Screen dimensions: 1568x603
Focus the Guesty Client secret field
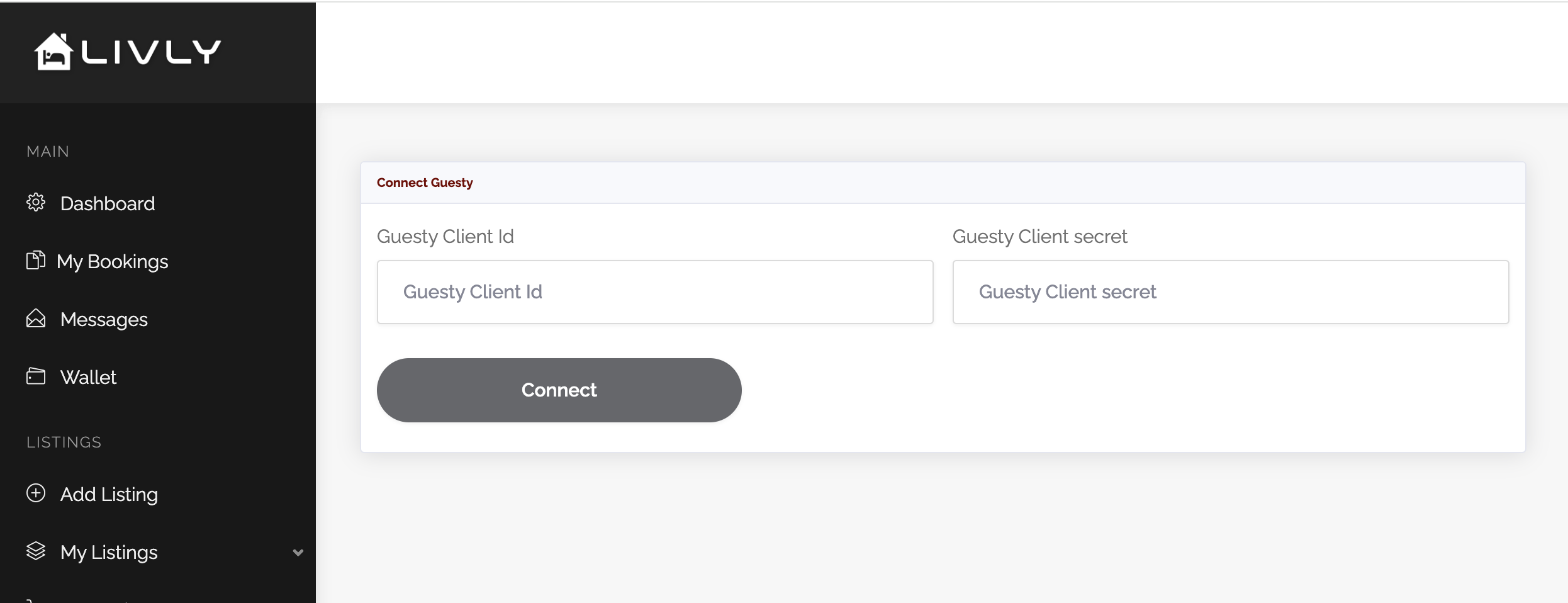tap(1231, 292)
